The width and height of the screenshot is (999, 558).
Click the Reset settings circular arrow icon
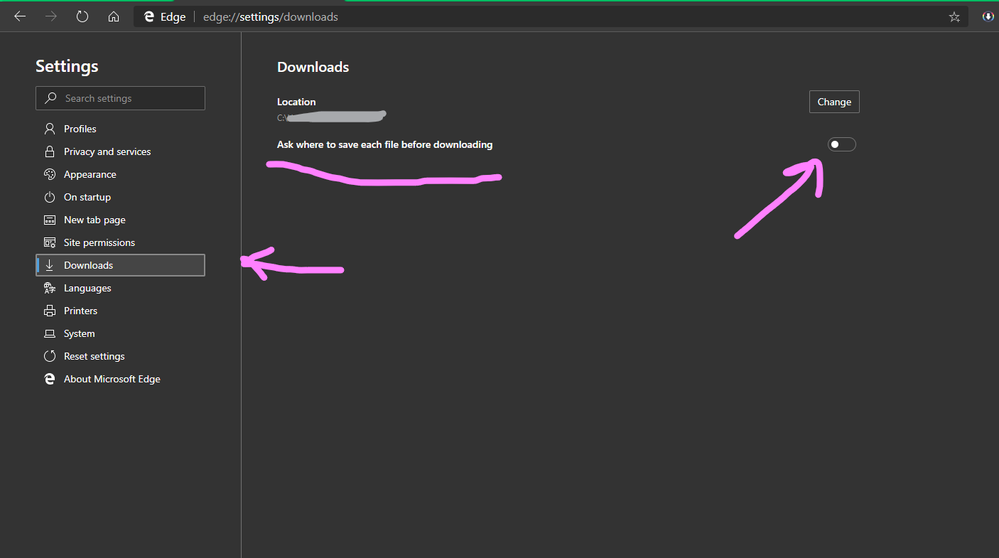point(50,356)
